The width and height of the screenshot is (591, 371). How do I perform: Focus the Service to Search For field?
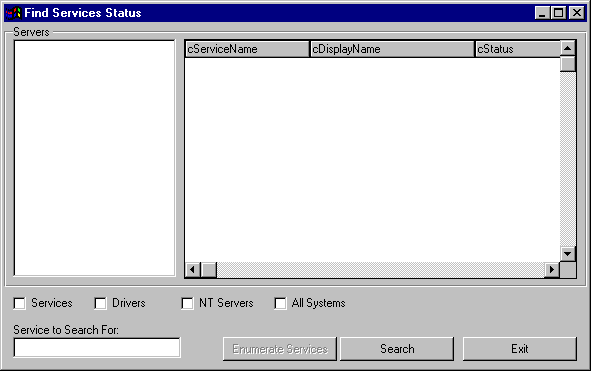[97, 348]
